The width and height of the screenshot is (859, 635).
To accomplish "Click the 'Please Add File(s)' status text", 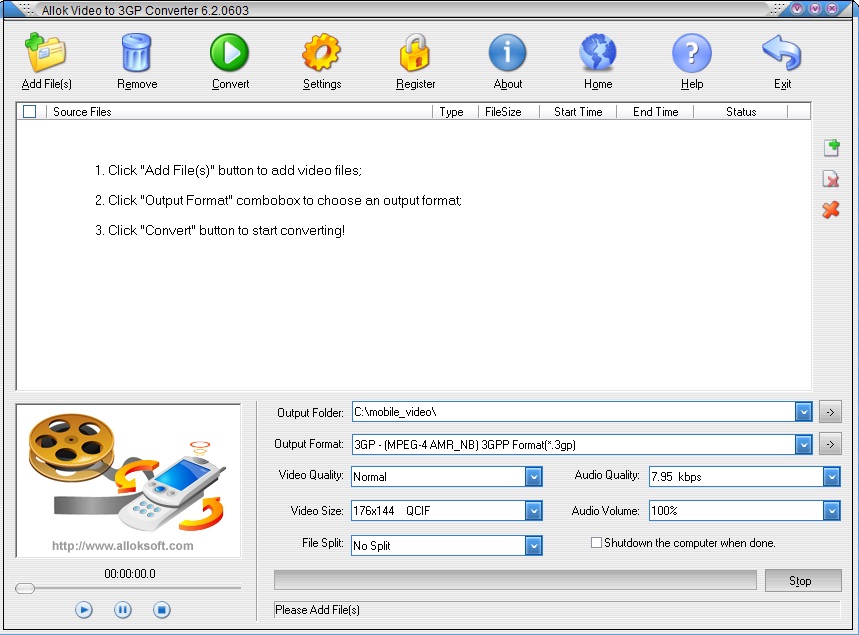I will (317, 610).
